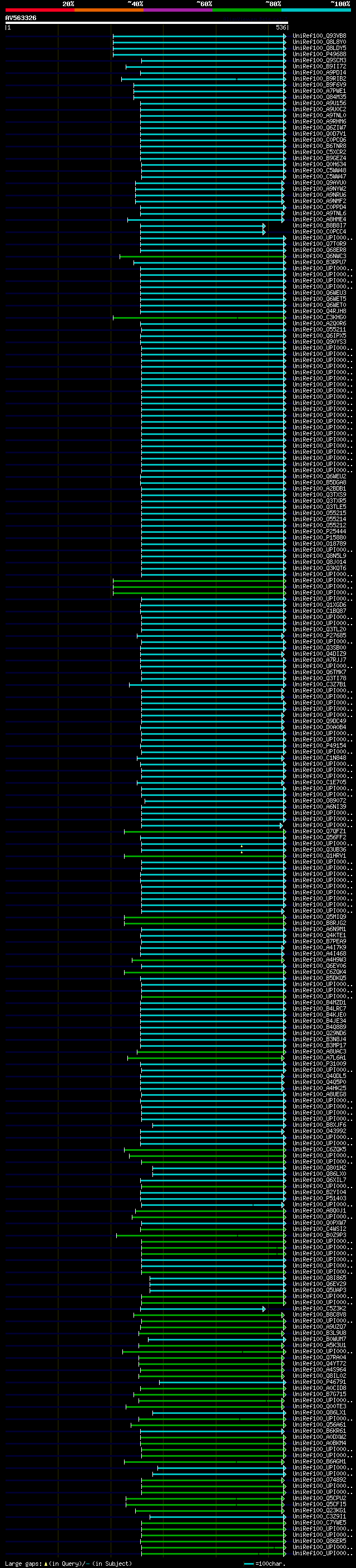Click label UniRef100_B0Z9P3

point(319,1235)
